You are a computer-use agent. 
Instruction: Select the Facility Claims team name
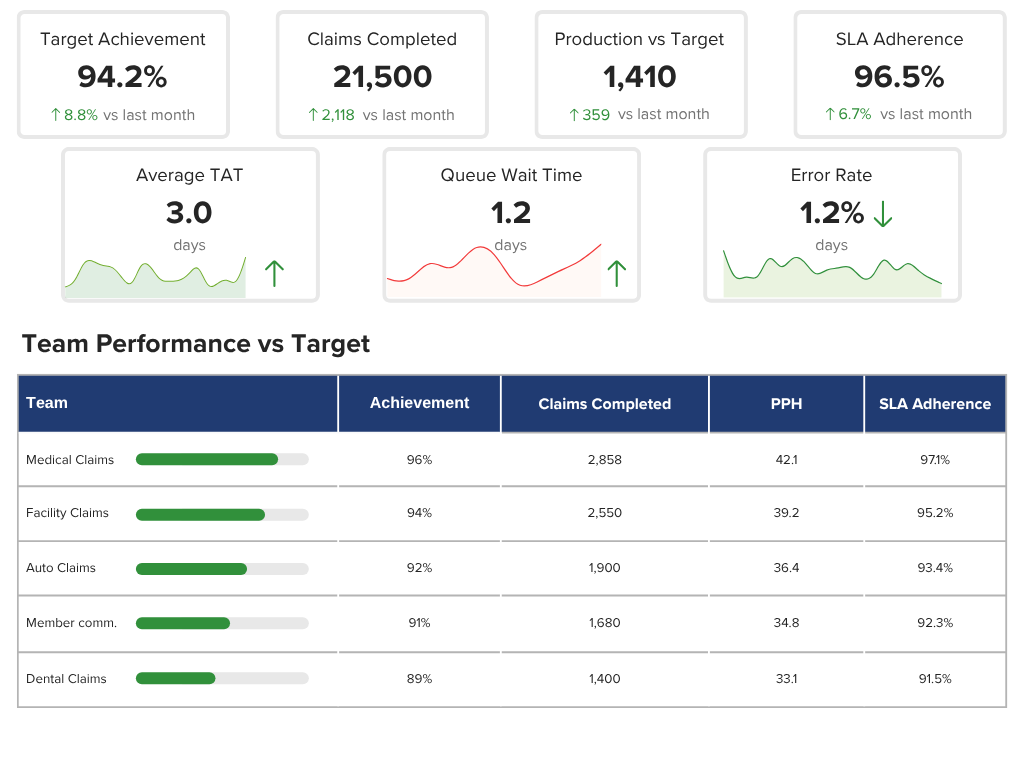tap(67, 513)
